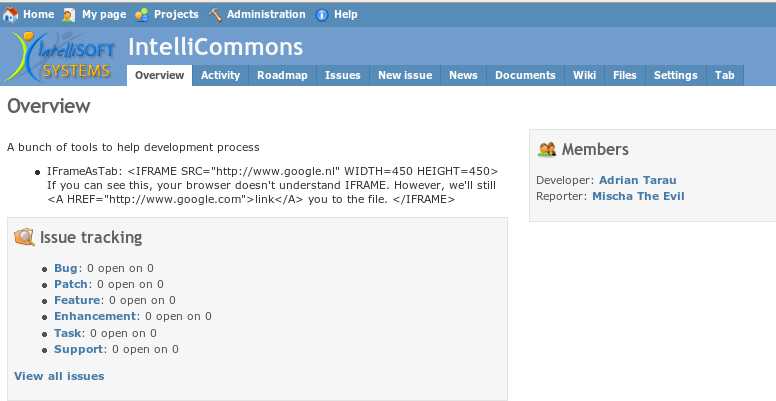Viewport: 776px width, 401px height.
Task: Open the Wiki tab
Action: [x=584, y=75]
